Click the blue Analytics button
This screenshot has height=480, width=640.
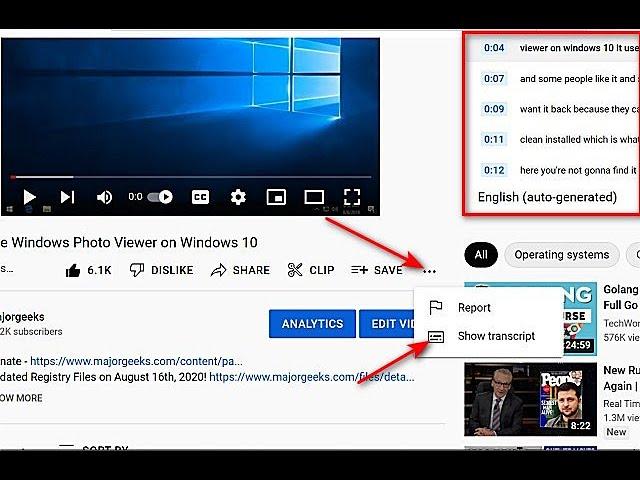(312, 324)
